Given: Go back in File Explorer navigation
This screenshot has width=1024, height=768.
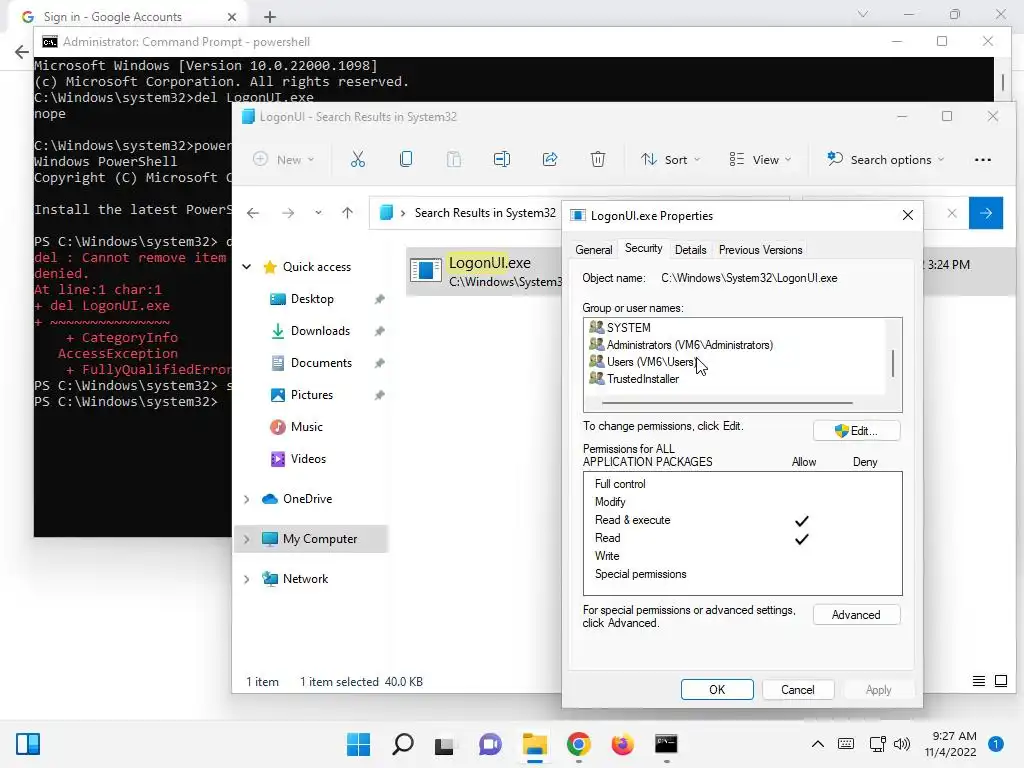Looking at the screenshot, I should point(253,213).
